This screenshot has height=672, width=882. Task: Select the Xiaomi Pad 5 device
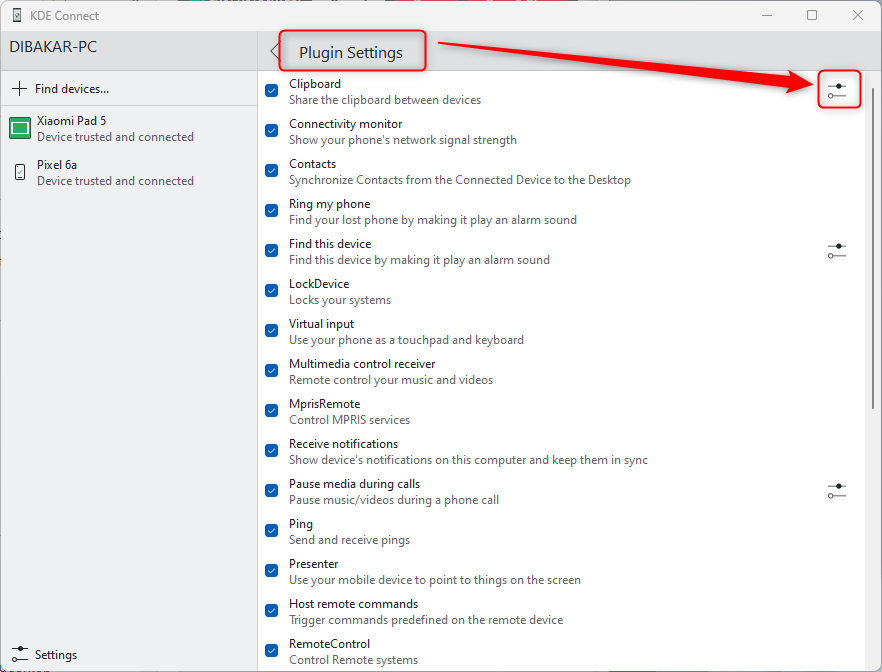[129, 128]
